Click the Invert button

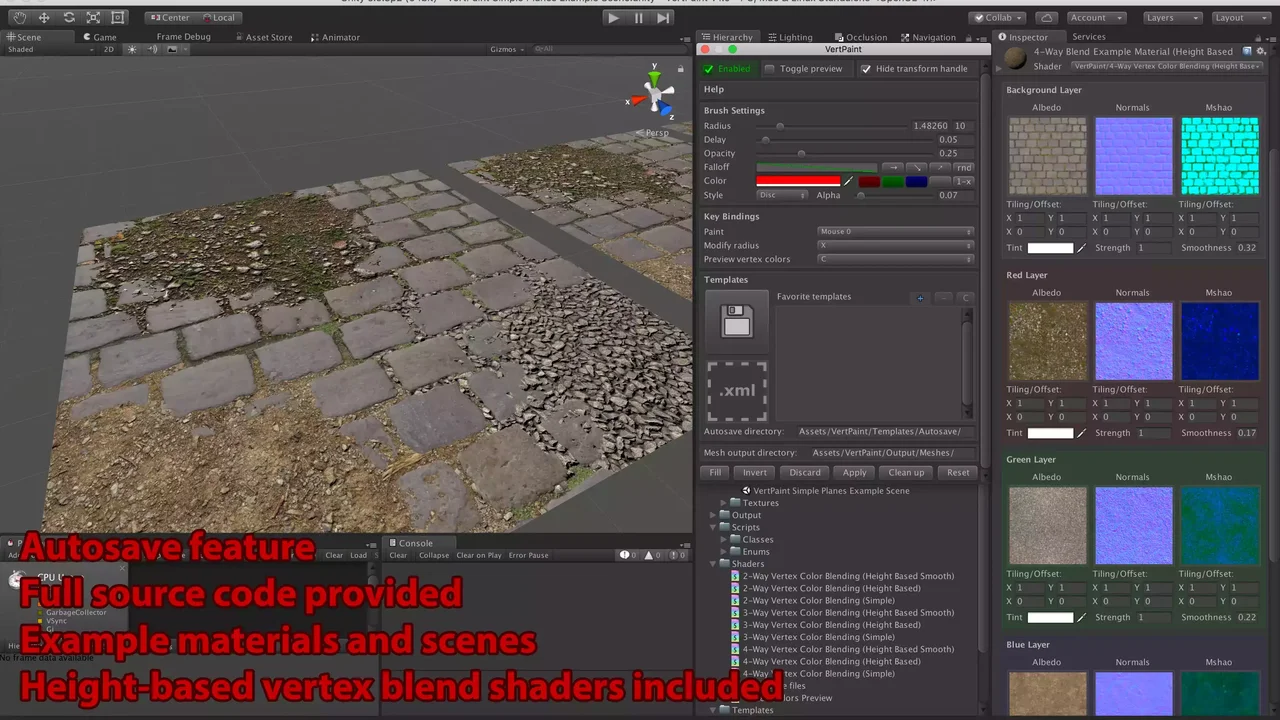click(x=755, y=472)
